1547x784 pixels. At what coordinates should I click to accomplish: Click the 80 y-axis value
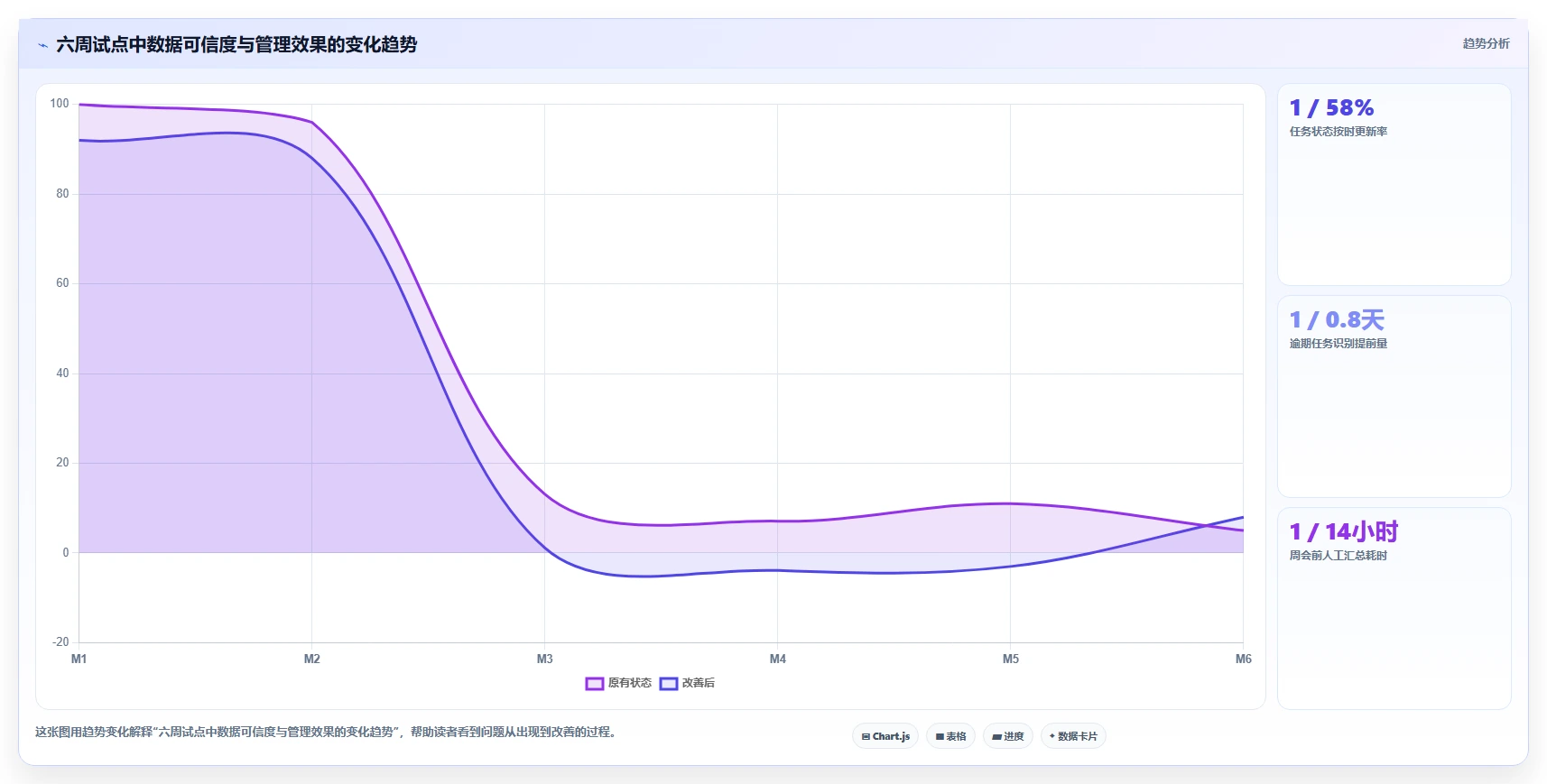coord(62,193)
